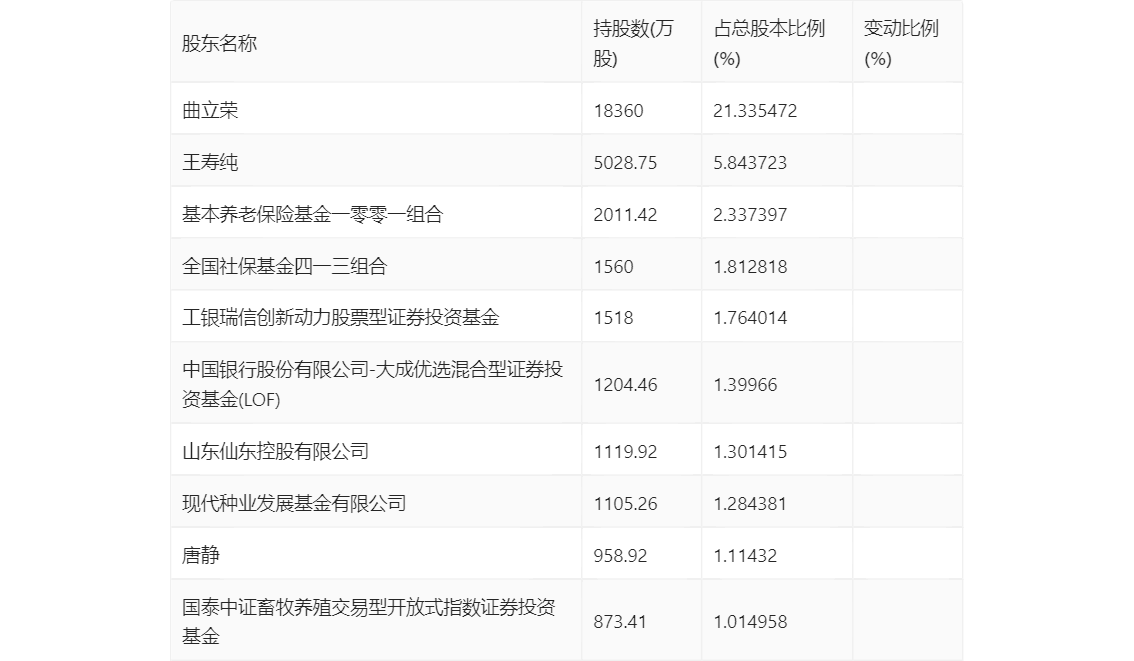
Task: Select the percentage 1.11432
Action: [x=745, y=556]
